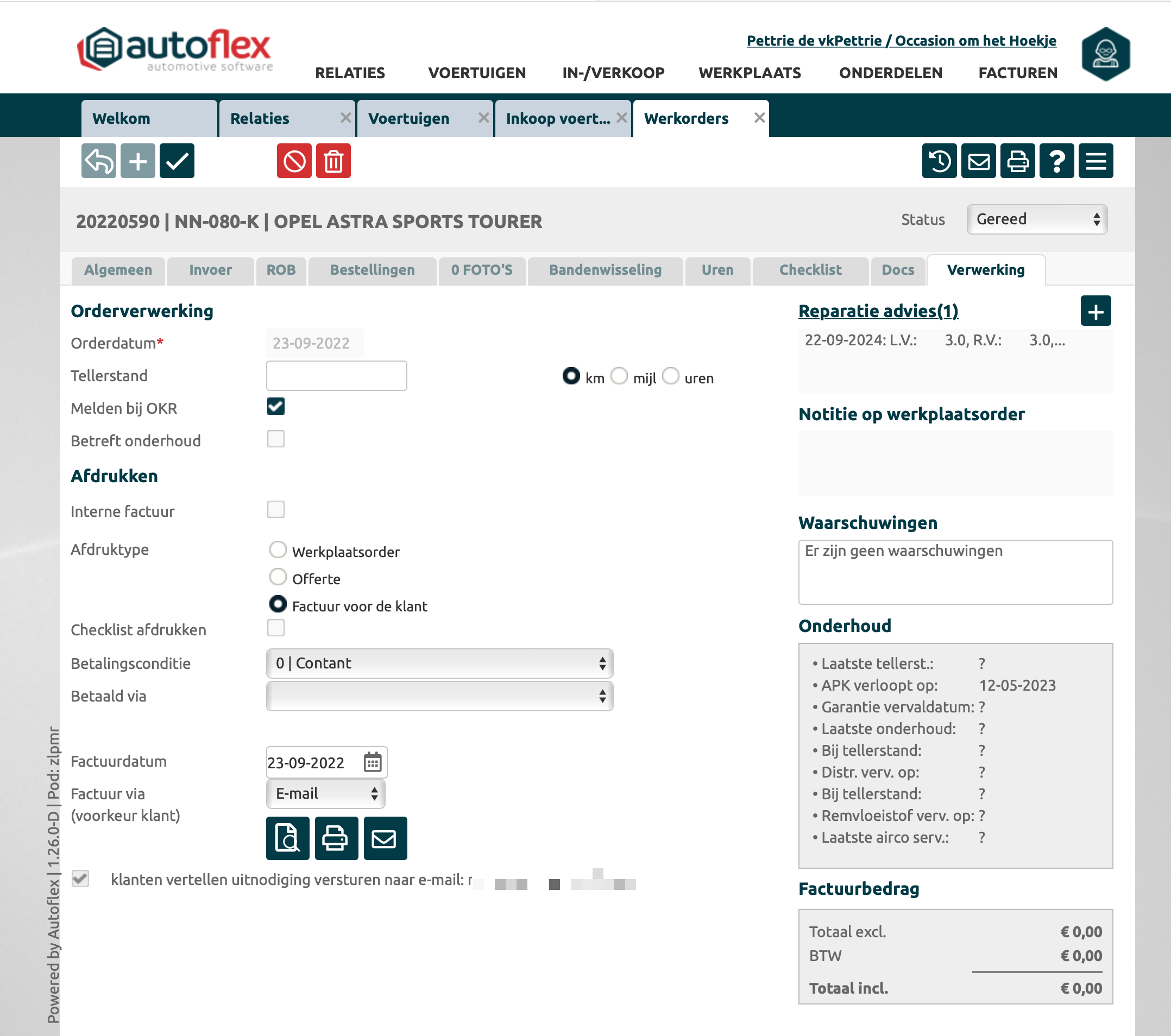Click the red trash delete icon
This screenshot has height=1036, width=1171.
[x=333, y=161]
